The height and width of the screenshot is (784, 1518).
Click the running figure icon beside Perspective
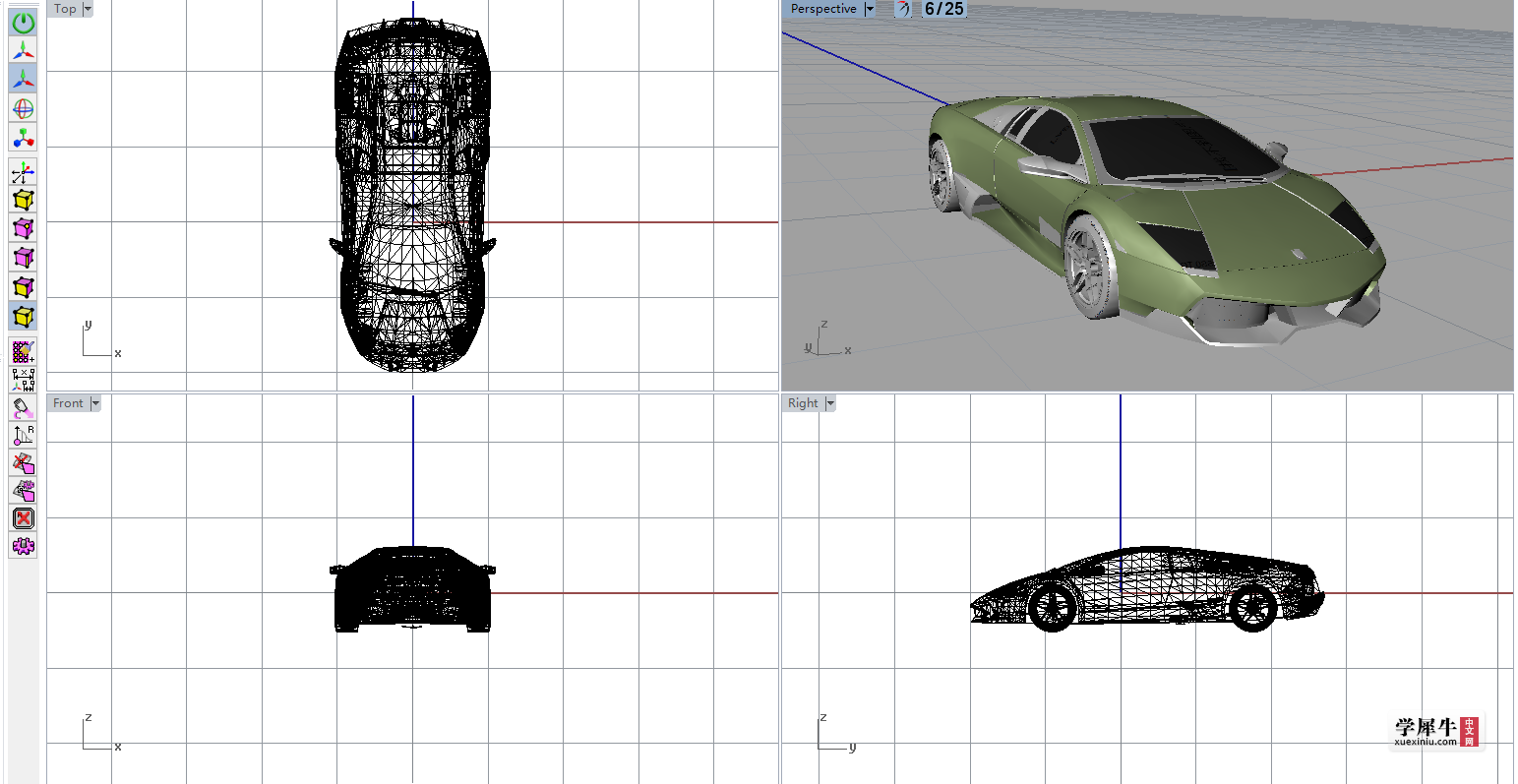pyautogui.click(x=903, y=9)
